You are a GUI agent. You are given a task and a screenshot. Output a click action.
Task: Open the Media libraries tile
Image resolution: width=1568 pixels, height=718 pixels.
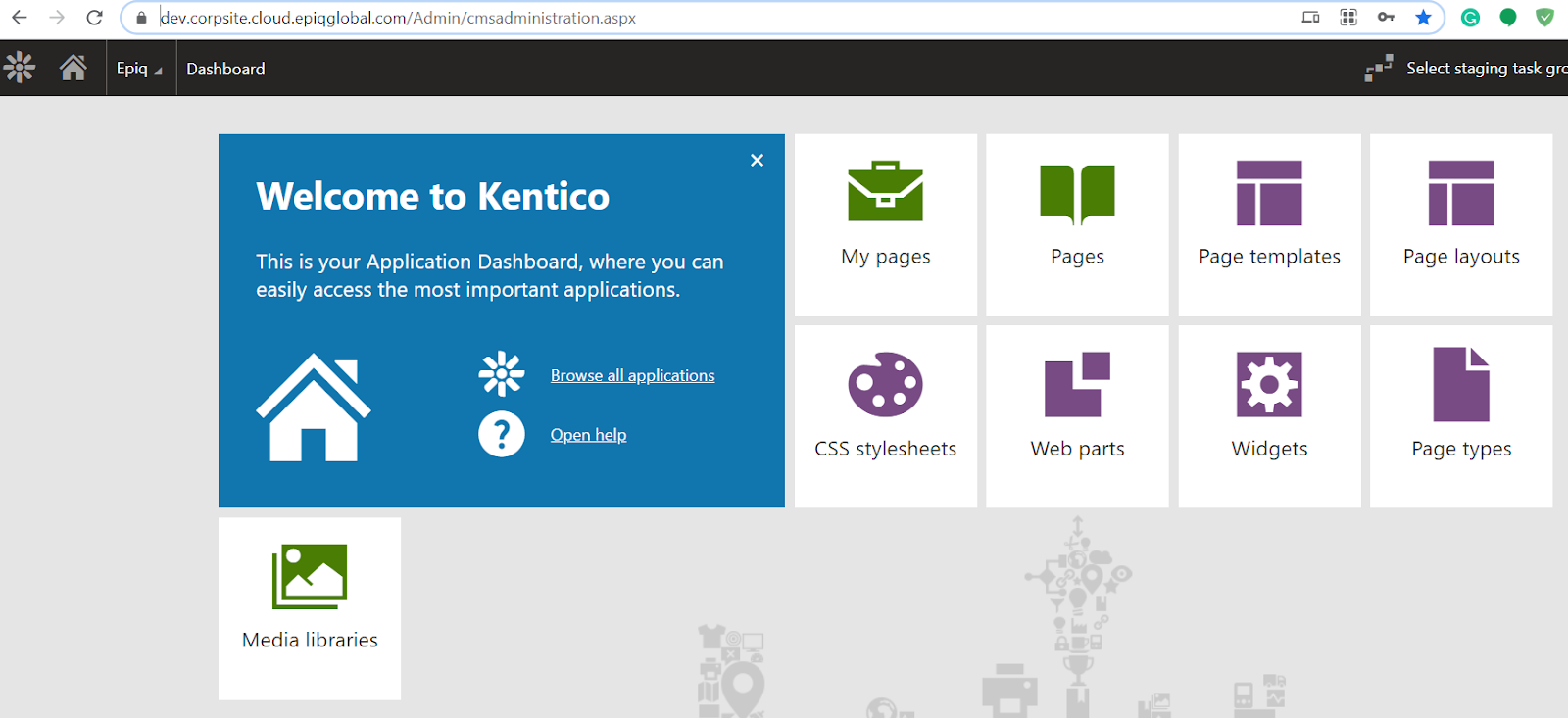310,608
